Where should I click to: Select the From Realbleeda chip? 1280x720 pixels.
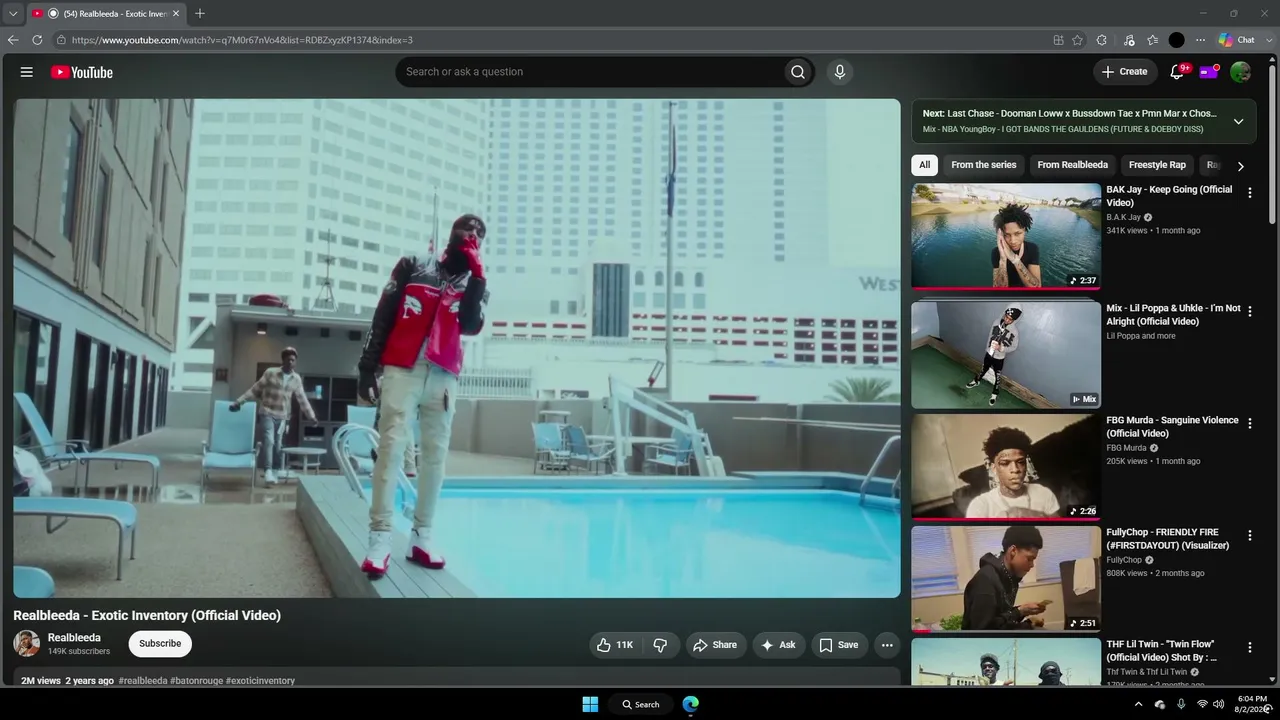pos(1073,165)
